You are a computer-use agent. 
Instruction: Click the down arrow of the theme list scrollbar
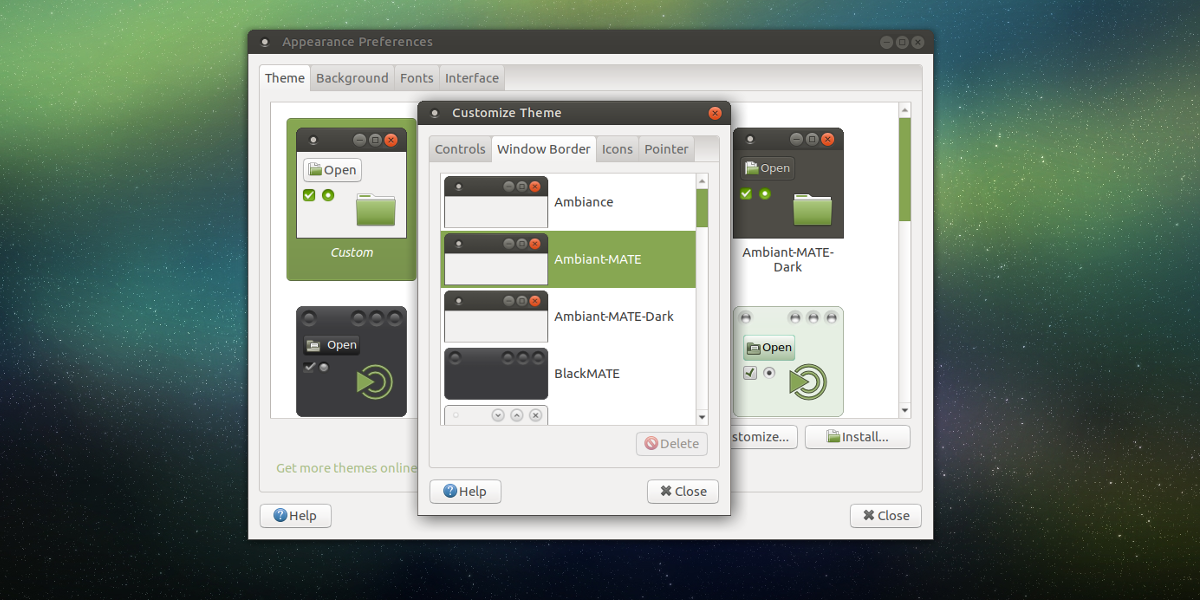click(x=905, y=410)
